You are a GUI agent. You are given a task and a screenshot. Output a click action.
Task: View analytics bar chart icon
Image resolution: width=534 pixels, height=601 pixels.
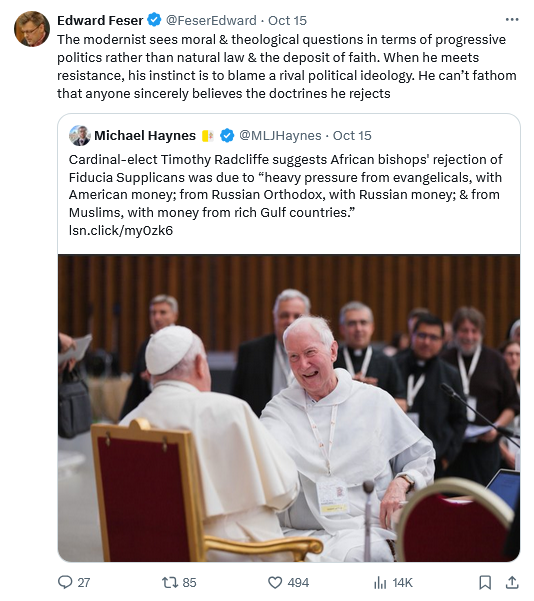[380, 583]
